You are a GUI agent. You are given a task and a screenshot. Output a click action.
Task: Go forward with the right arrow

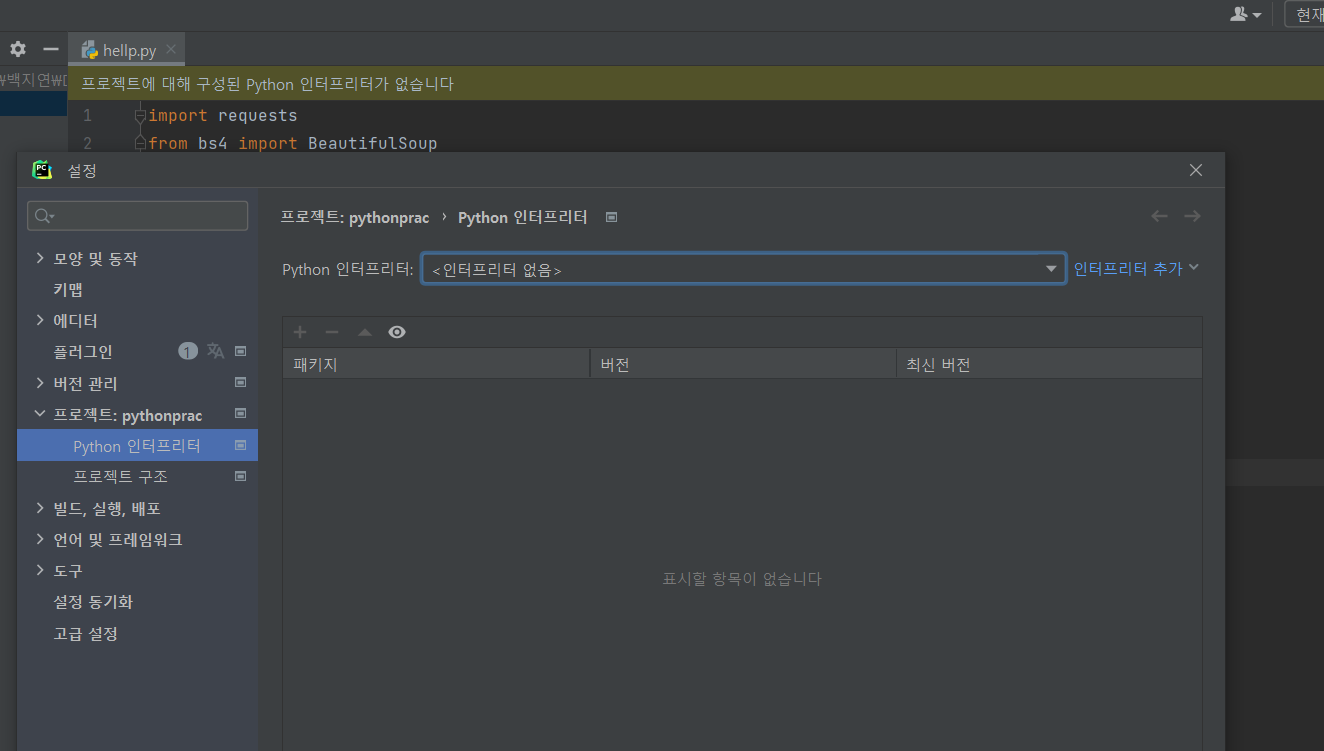click(x=1192, y=216)
